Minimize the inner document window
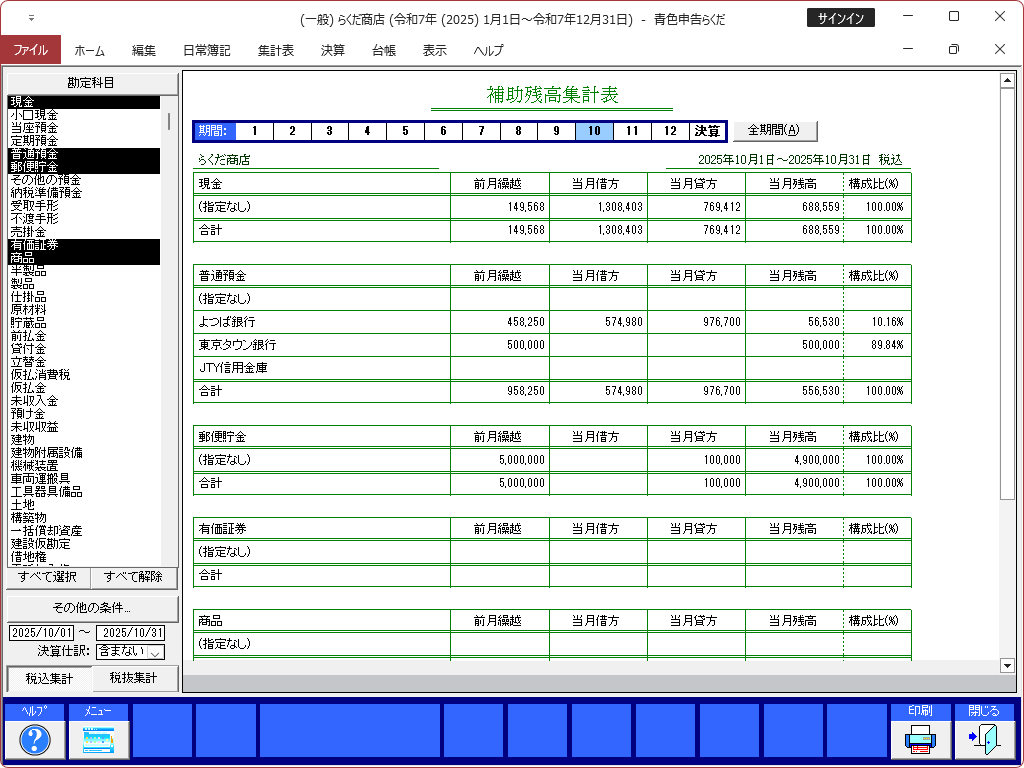The height and width of the screenshot is (768, 1024). [x=907, y=50]
